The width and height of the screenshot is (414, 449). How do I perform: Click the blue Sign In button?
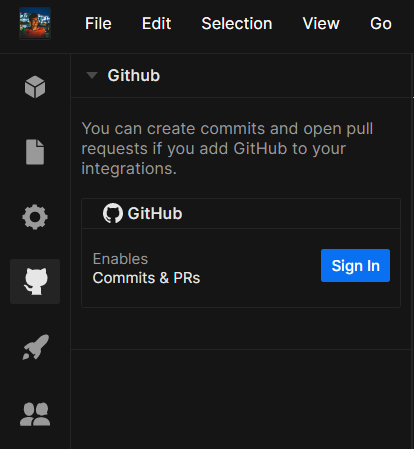tap(355, 265)
